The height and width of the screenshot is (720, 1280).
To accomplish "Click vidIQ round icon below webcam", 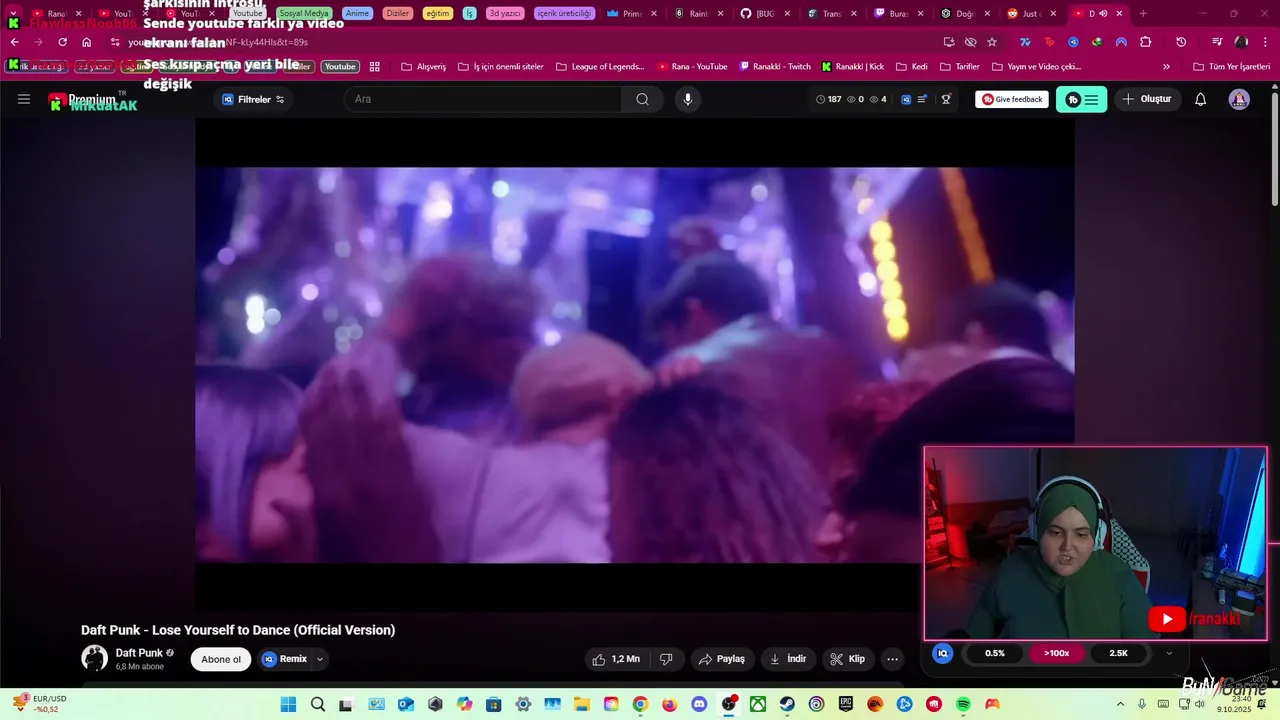I will (x=942, y=653).
